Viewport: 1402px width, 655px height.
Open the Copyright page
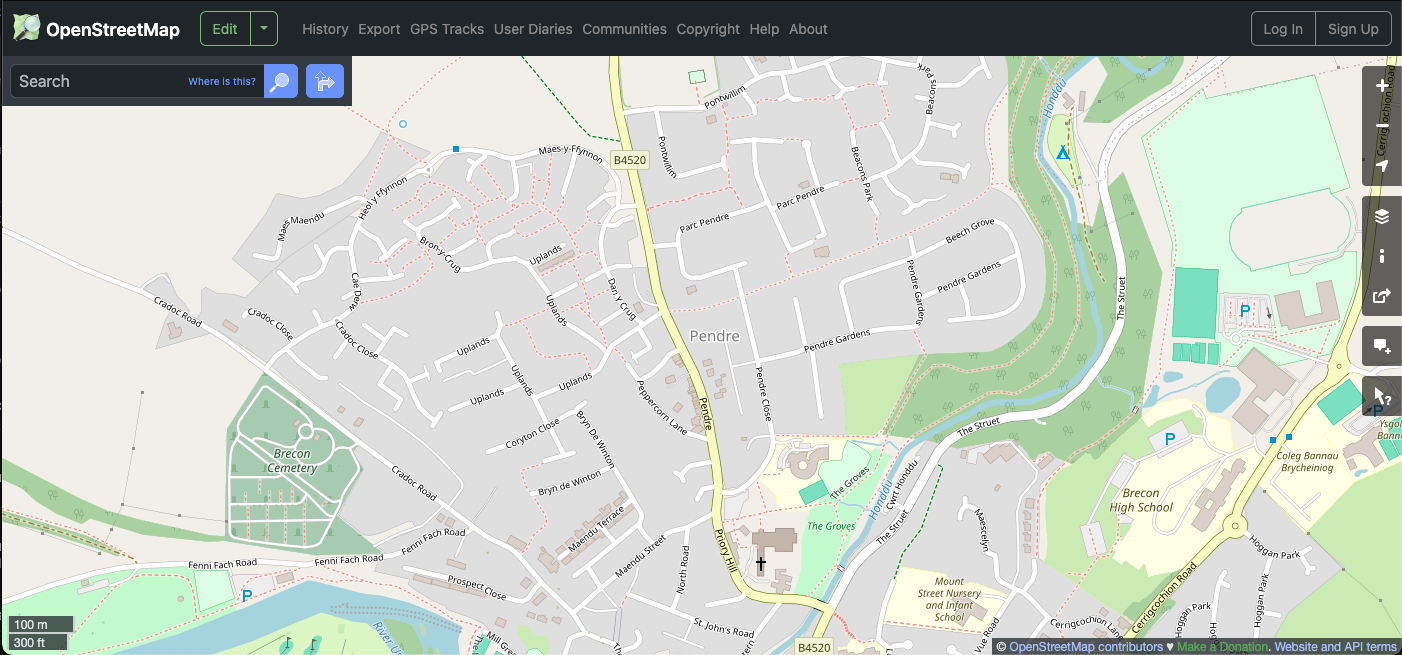pos(708,29)
